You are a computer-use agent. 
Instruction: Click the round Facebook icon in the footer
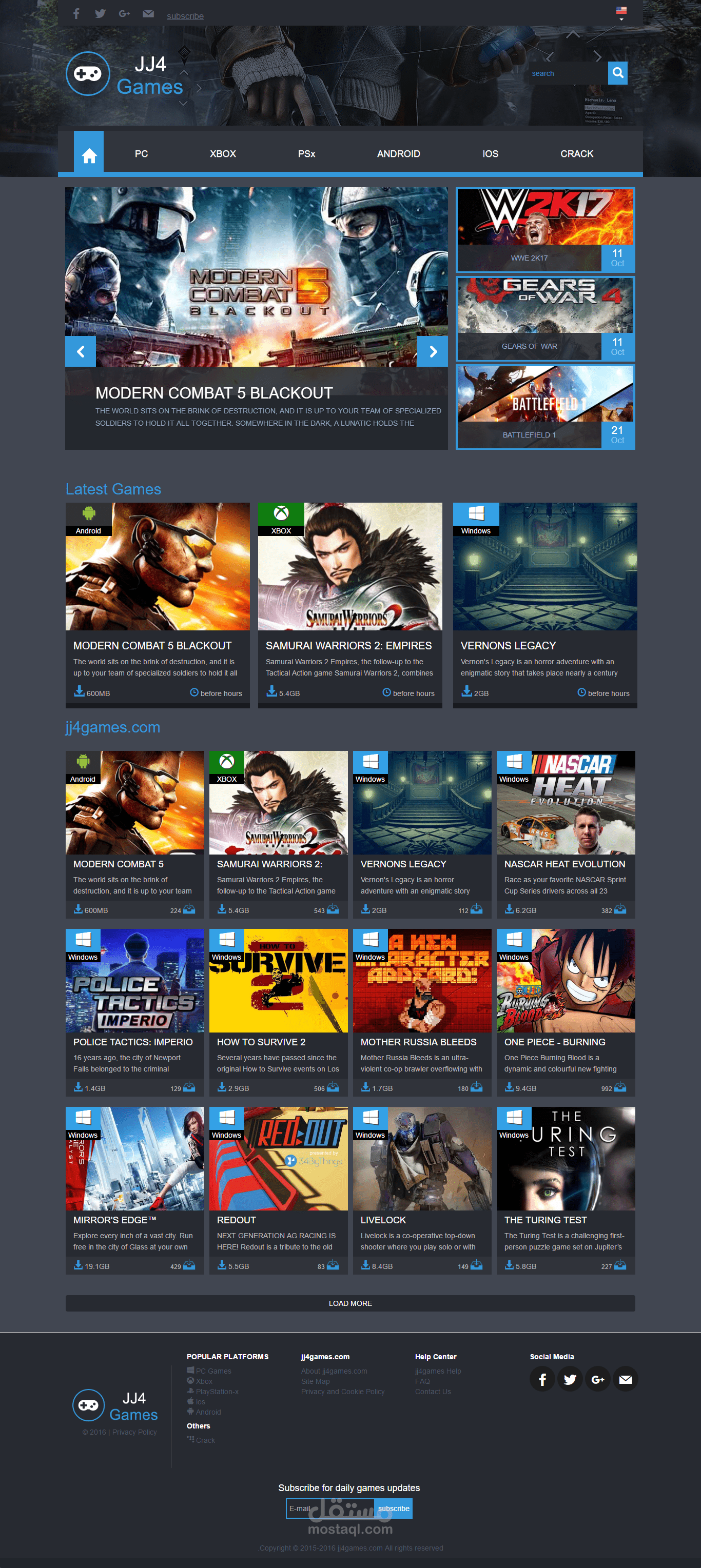click(x=542, y=1379)
